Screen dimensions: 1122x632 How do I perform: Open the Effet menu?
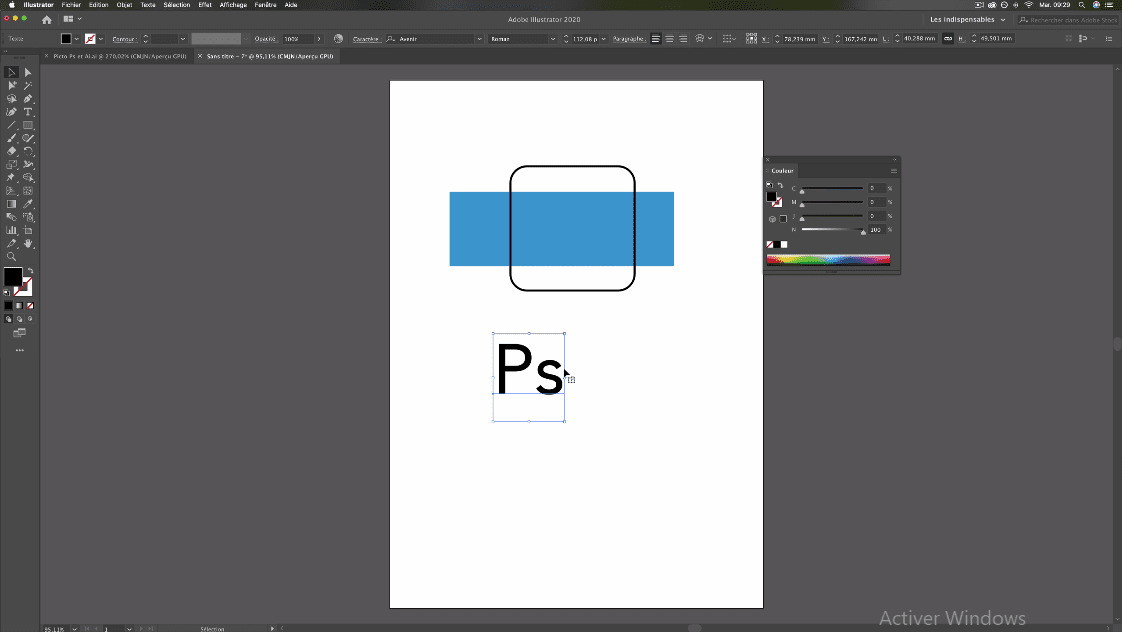tap(204, 5)
